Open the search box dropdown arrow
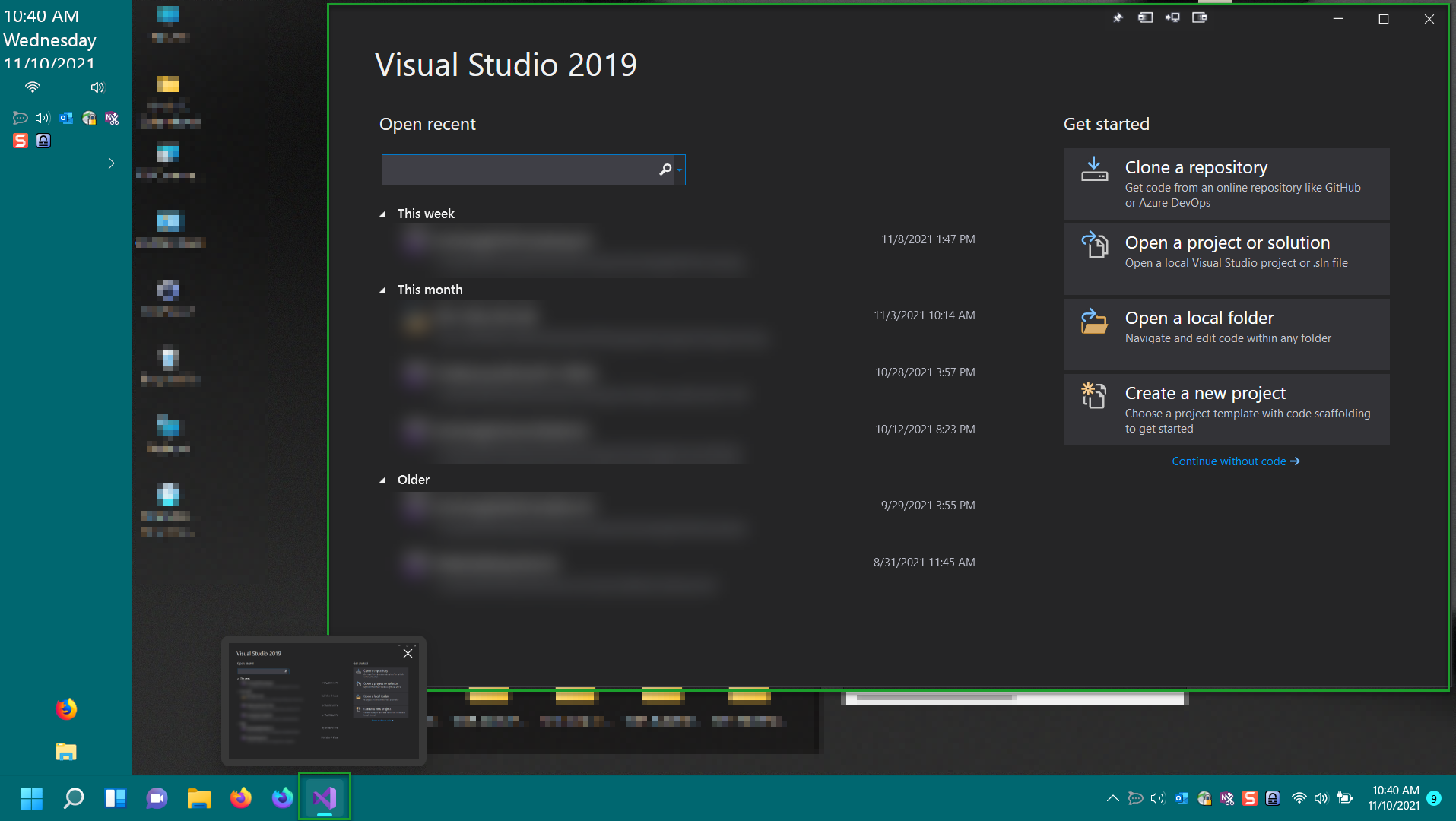The image size is (1456, 821). pos(680,170)
